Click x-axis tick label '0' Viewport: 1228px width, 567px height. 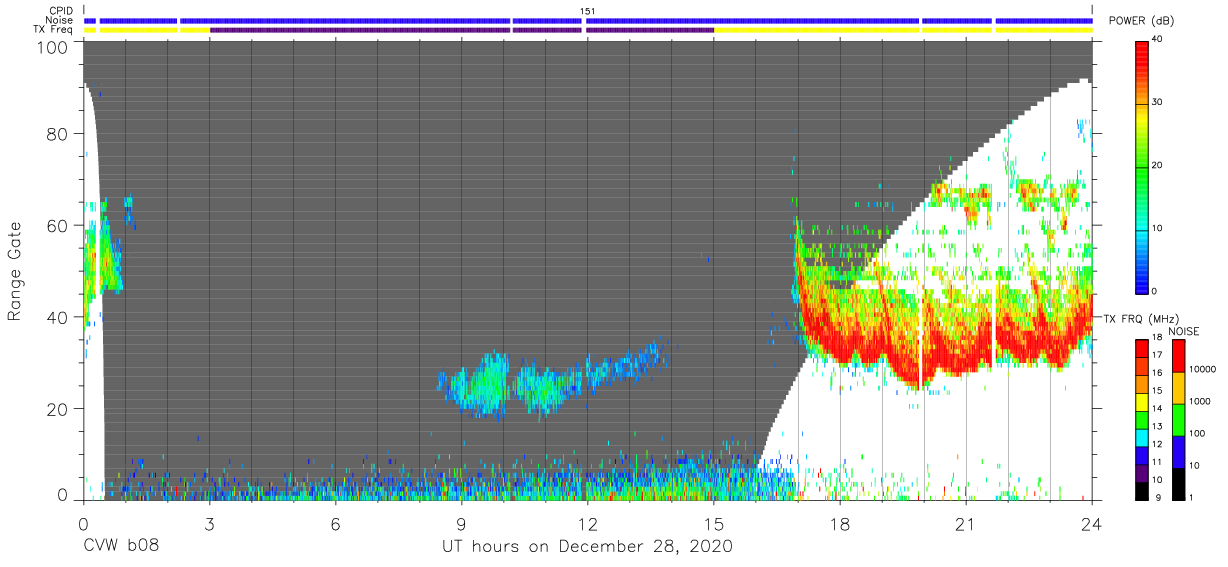pyautogui.click(x=84, y=524)
